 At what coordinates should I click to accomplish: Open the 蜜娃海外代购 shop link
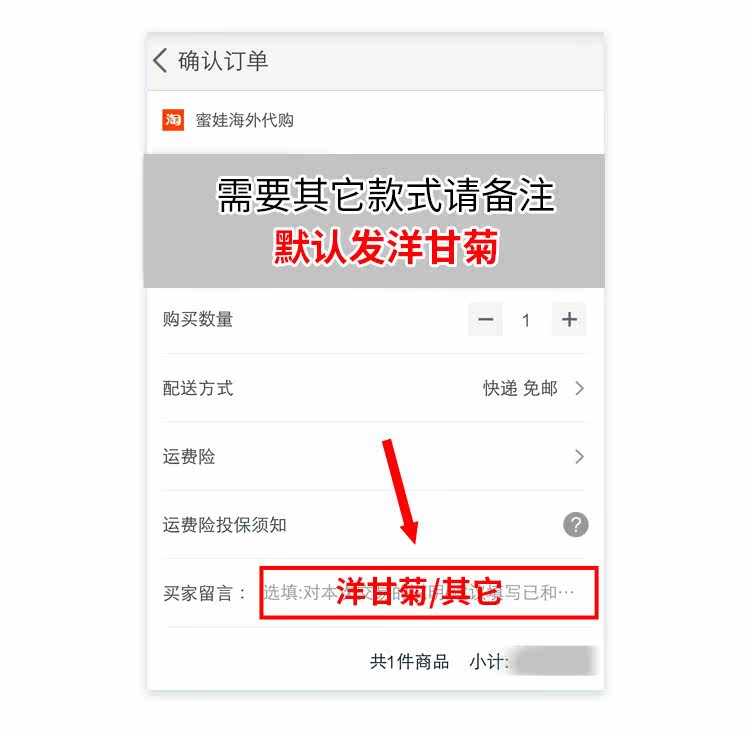(244, 120)
